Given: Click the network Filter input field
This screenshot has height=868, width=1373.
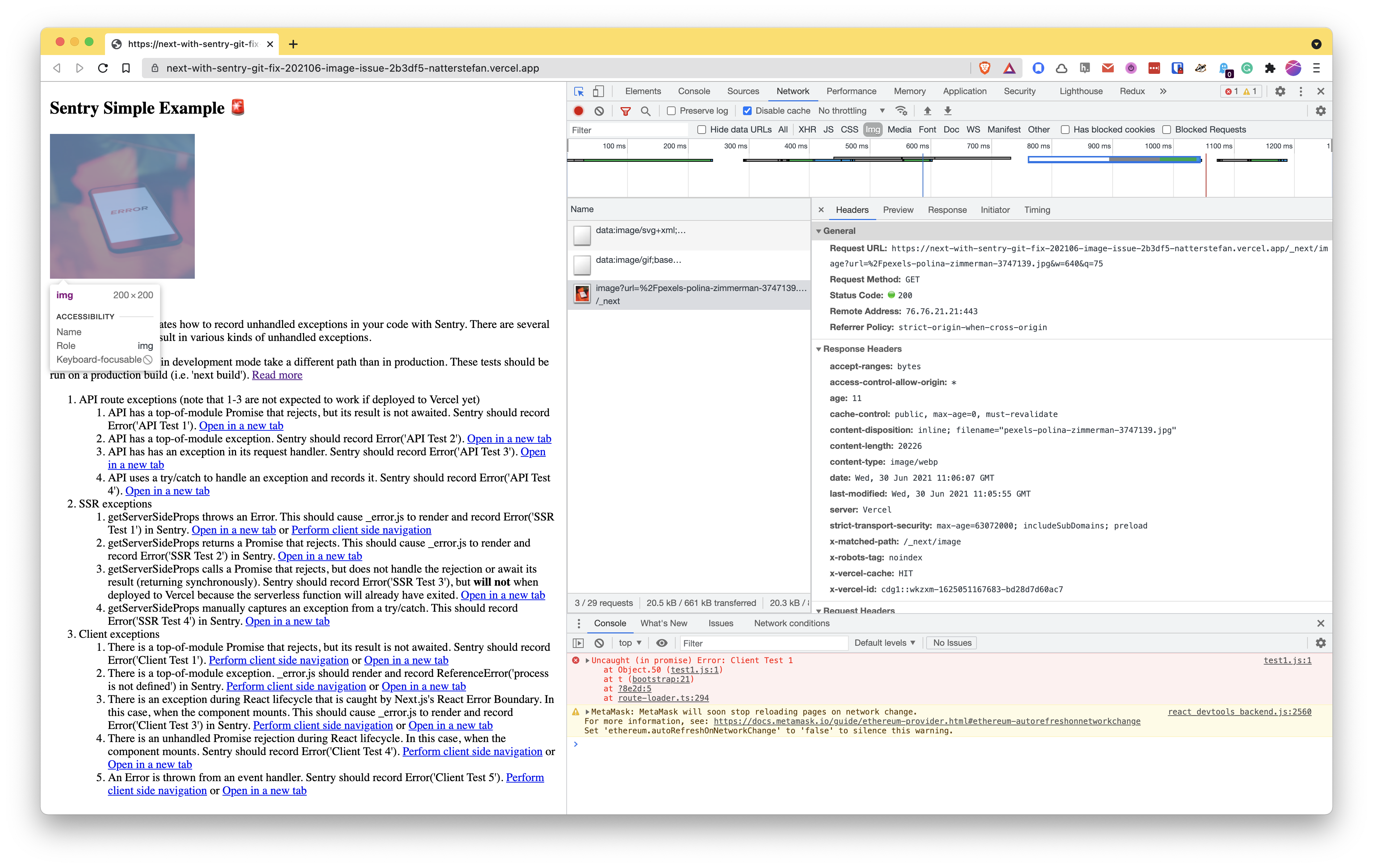Looking at the screenshot, I should [629, 130].
